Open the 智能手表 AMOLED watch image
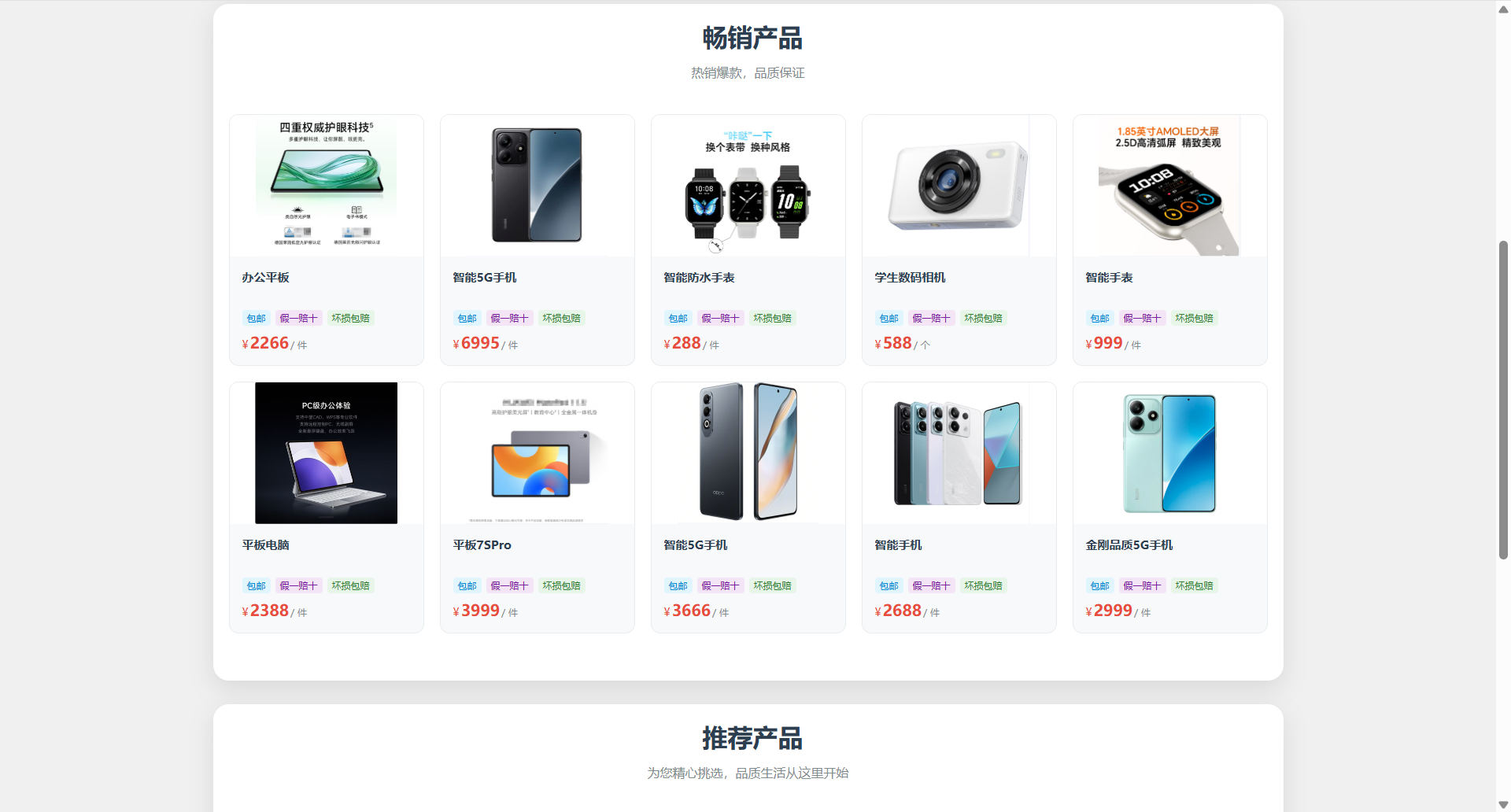1511x812 pixels. pyautogui.click(x=1170, y=186)
